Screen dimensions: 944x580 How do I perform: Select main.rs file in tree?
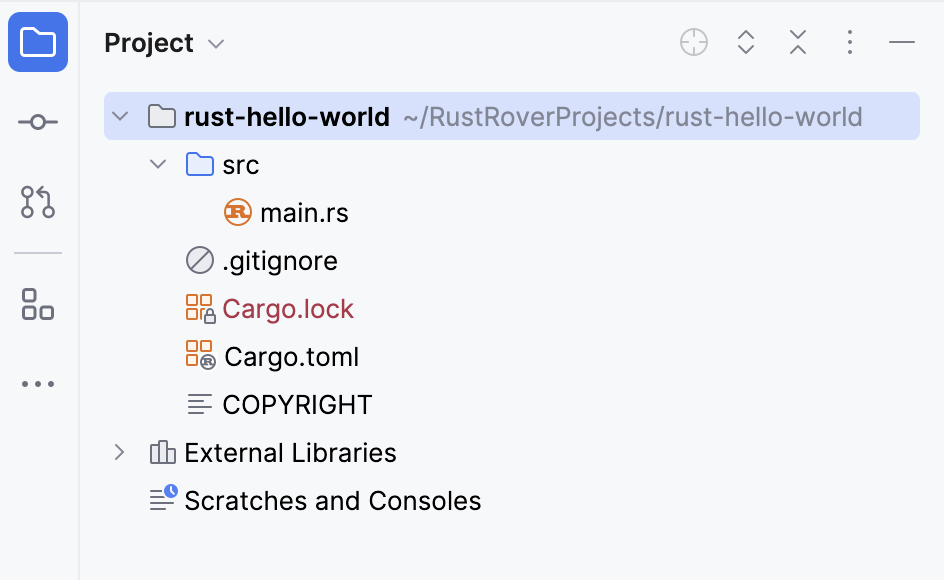(286, 213)
